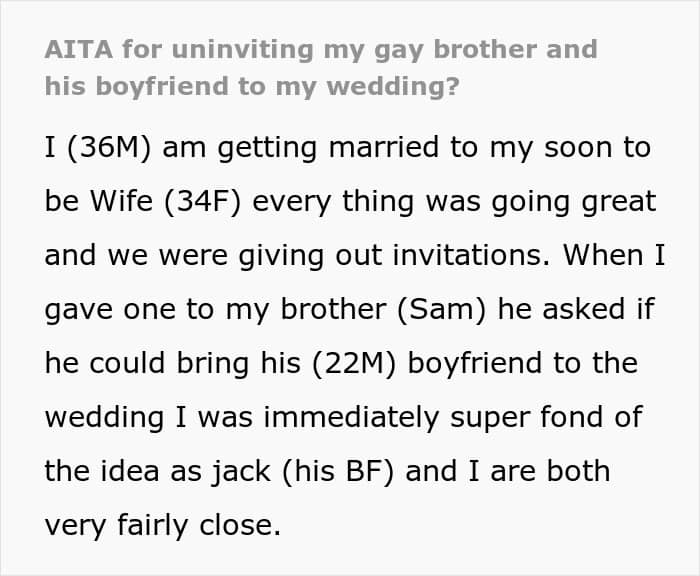Viewport: 700px width, 576px height.
Task: Click the word "idea" in the paragraph
Action: [x=148, y=470]
